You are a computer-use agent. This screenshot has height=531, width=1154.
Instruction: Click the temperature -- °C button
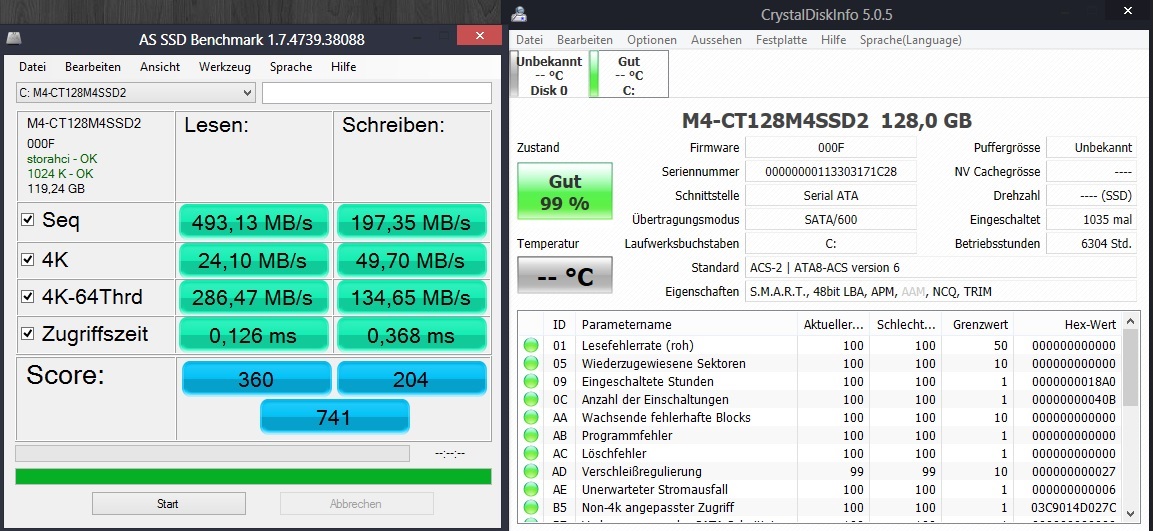[564, 275]
